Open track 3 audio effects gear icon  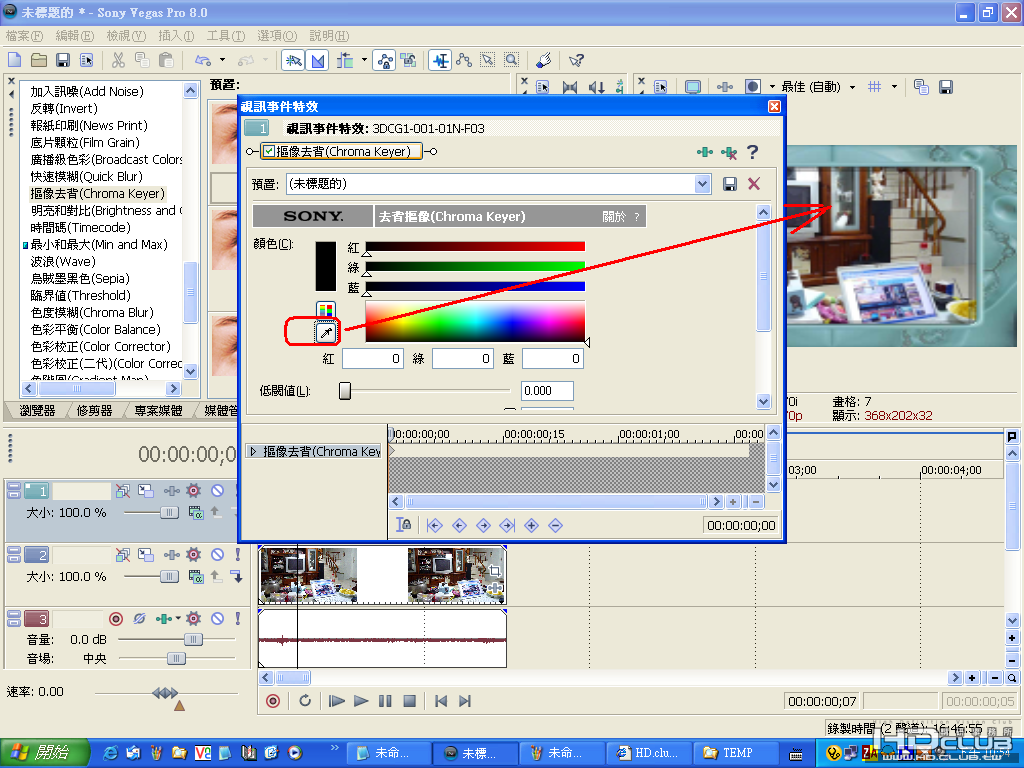pos(194,619)
